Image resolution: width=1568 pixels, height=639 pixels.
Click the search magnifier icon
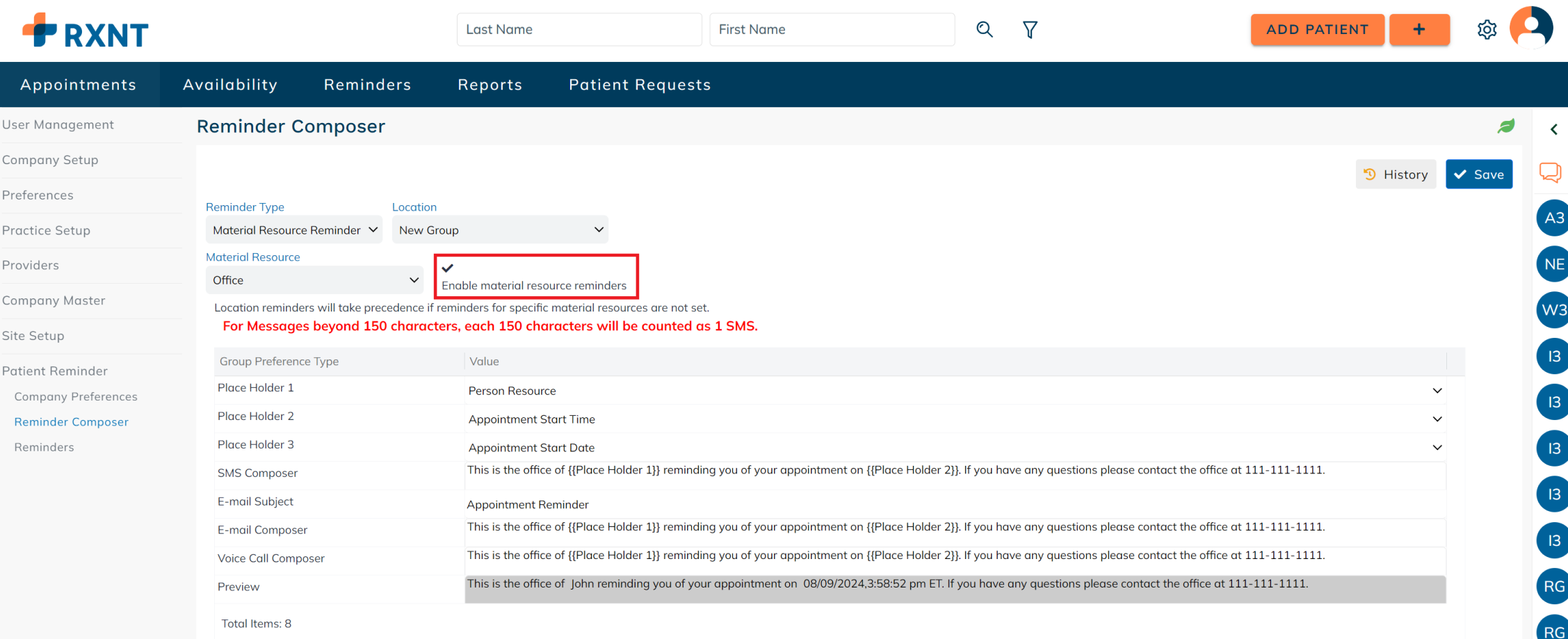click(x=984, y=29)
